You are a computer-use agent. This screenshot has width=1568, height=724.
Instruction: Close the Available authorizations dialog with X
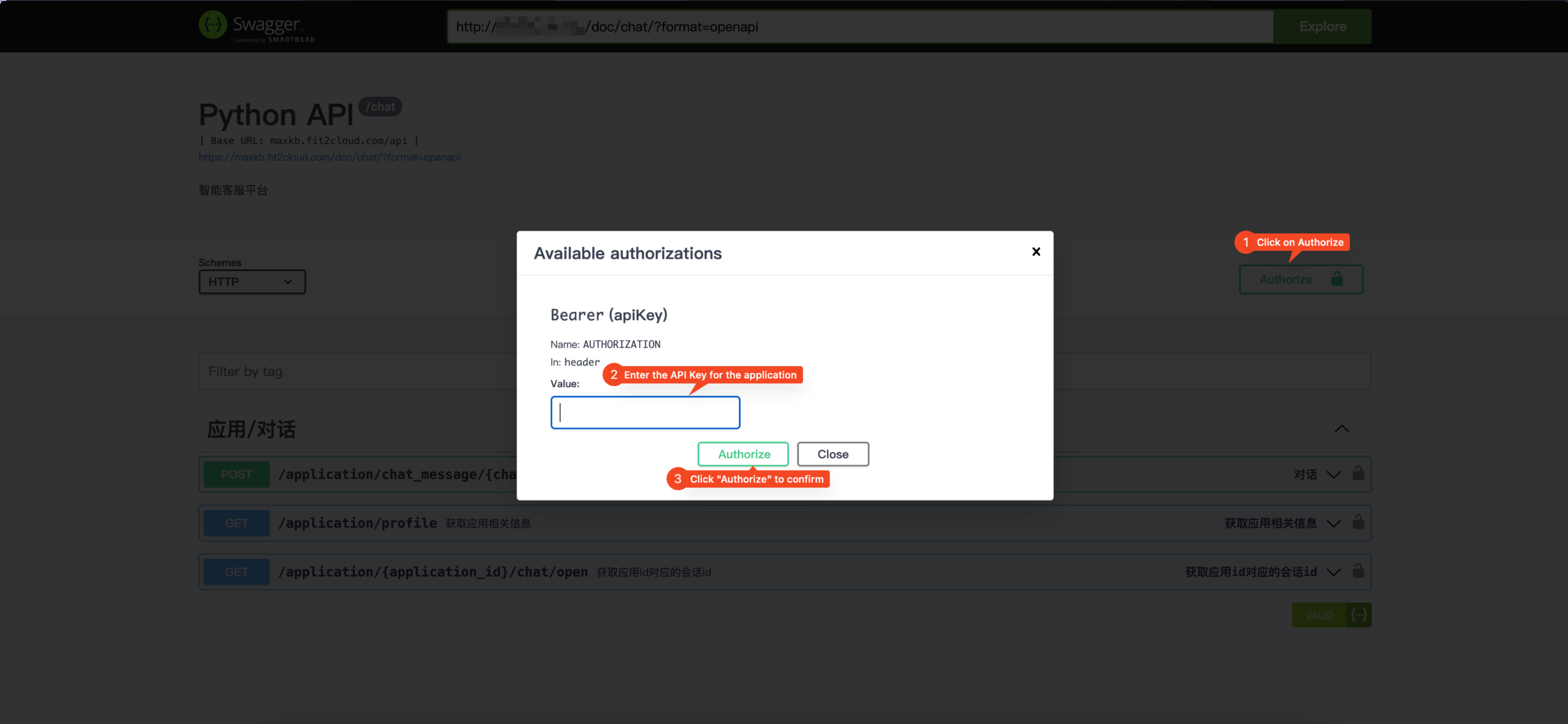(x=1036, y=252)
